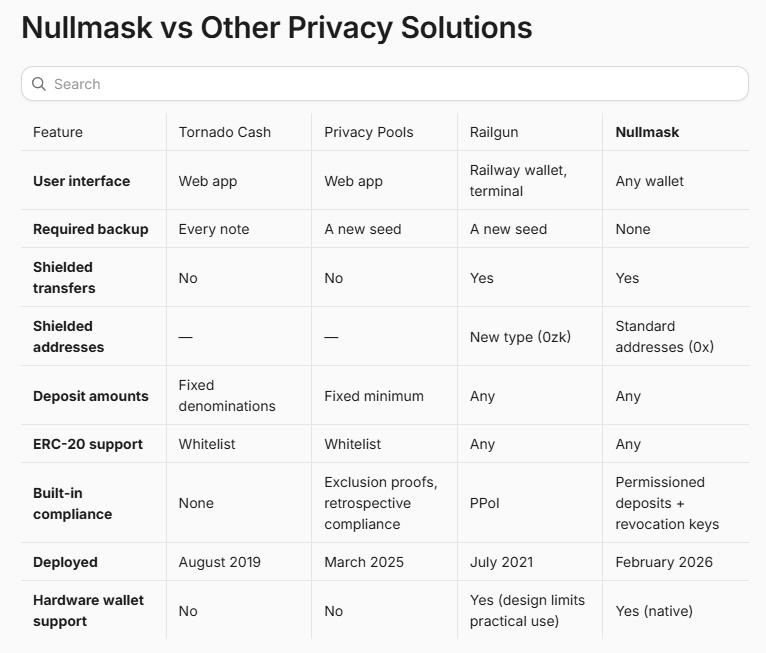Select the 'Any wallet' cell under Nullmask

point(649,181)
